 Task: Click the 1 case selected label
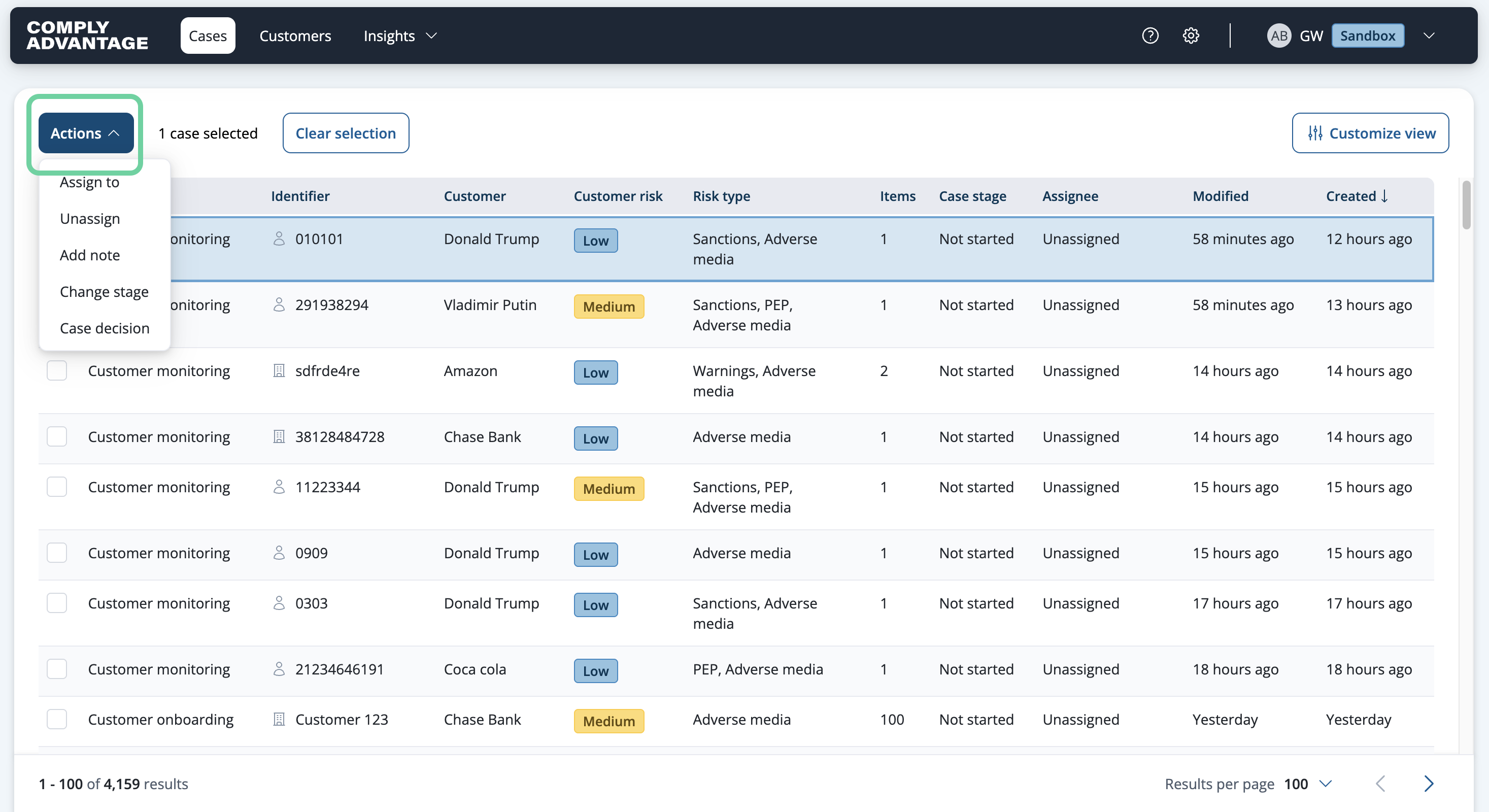[208, 133]
